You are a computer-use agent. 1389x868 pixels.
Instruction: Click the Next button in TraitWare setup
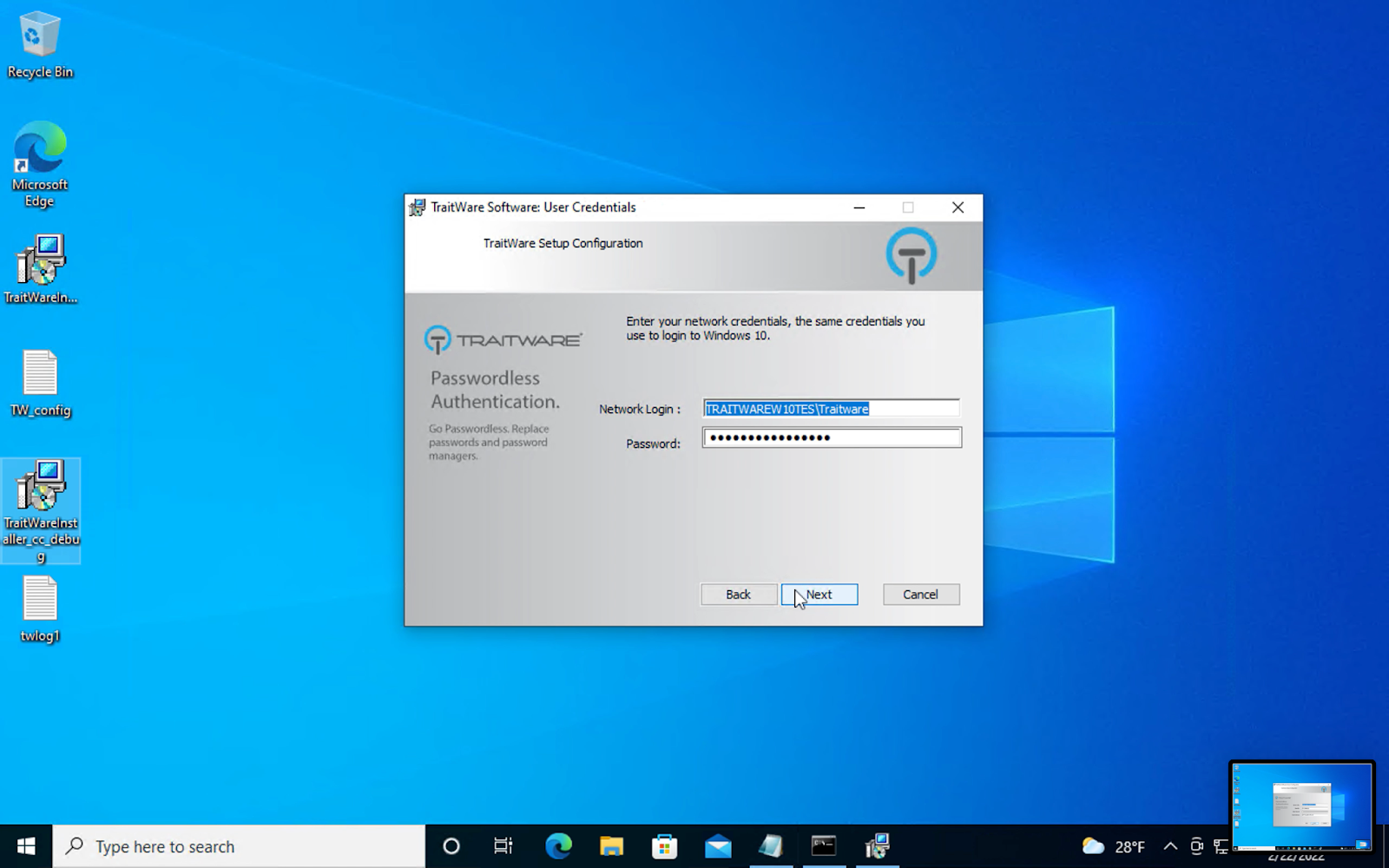[820, 595]
